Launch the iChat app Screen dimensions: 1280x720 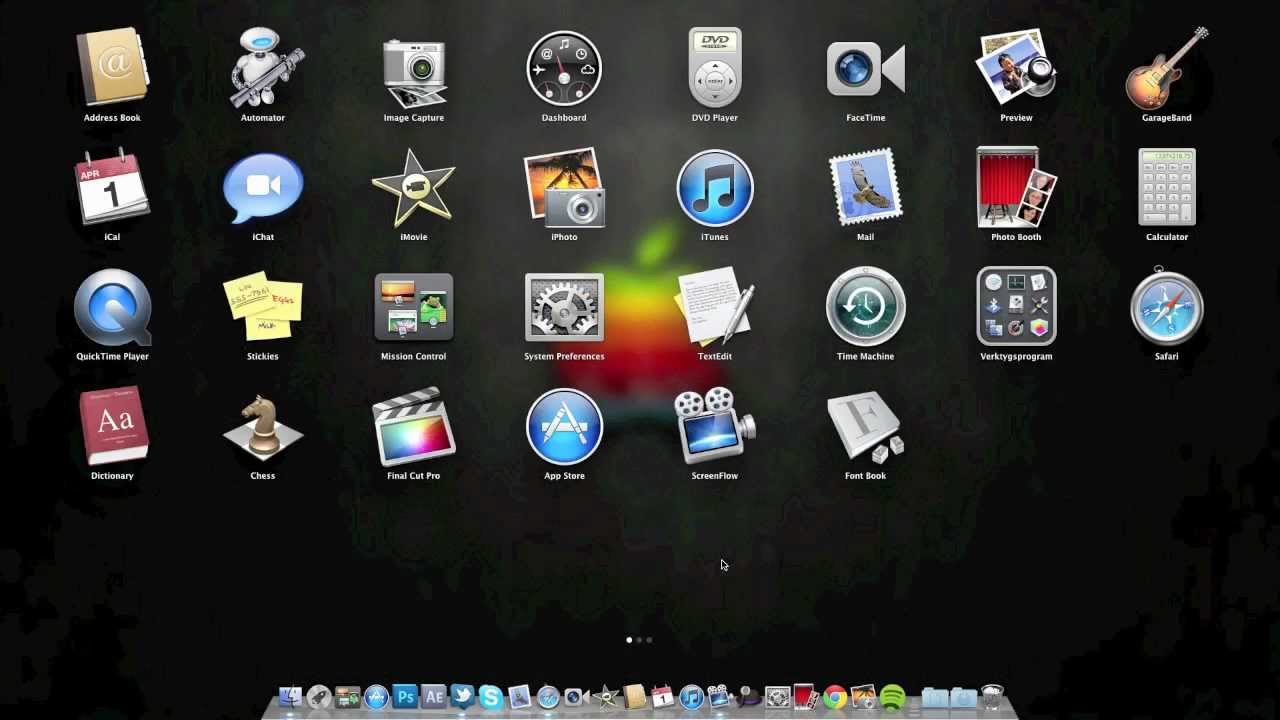tap(263, 188)
